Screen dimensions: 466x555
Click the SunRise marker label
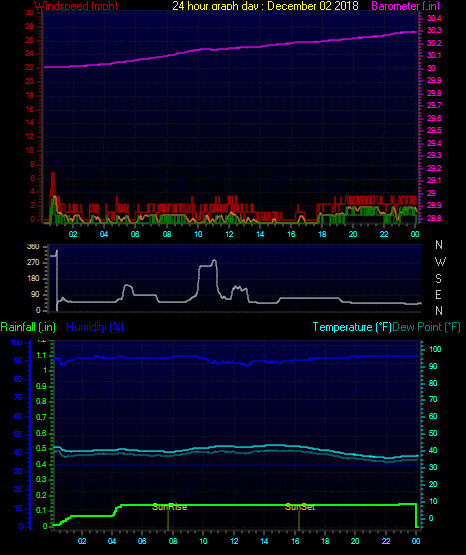[169, 507]
